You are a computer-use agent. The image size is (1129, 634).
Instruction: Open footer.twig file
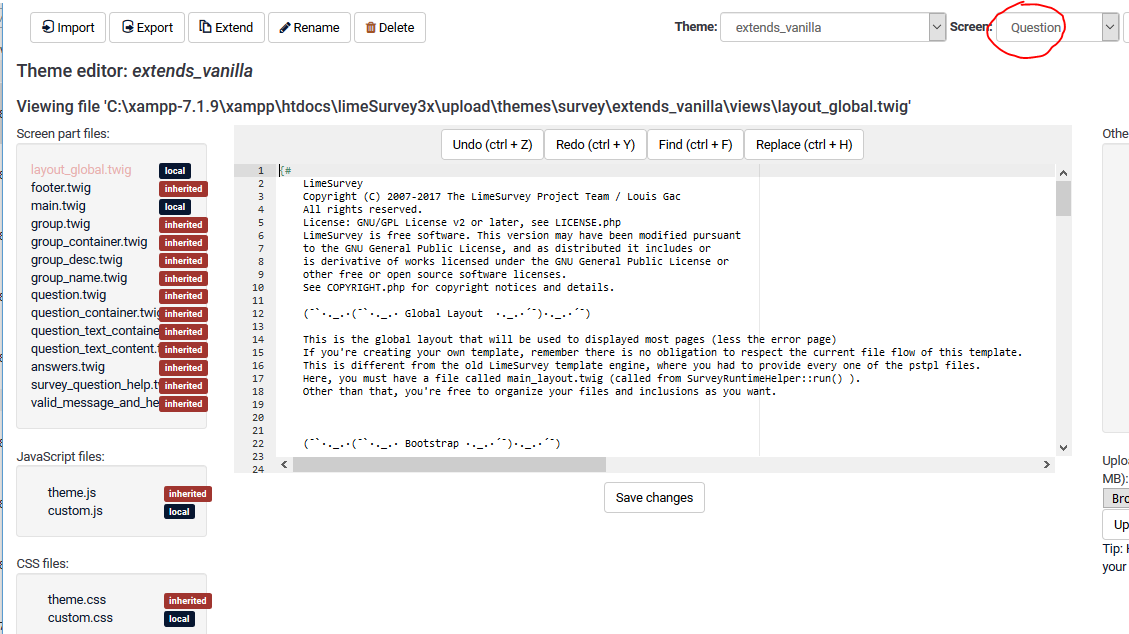[60, 188]
